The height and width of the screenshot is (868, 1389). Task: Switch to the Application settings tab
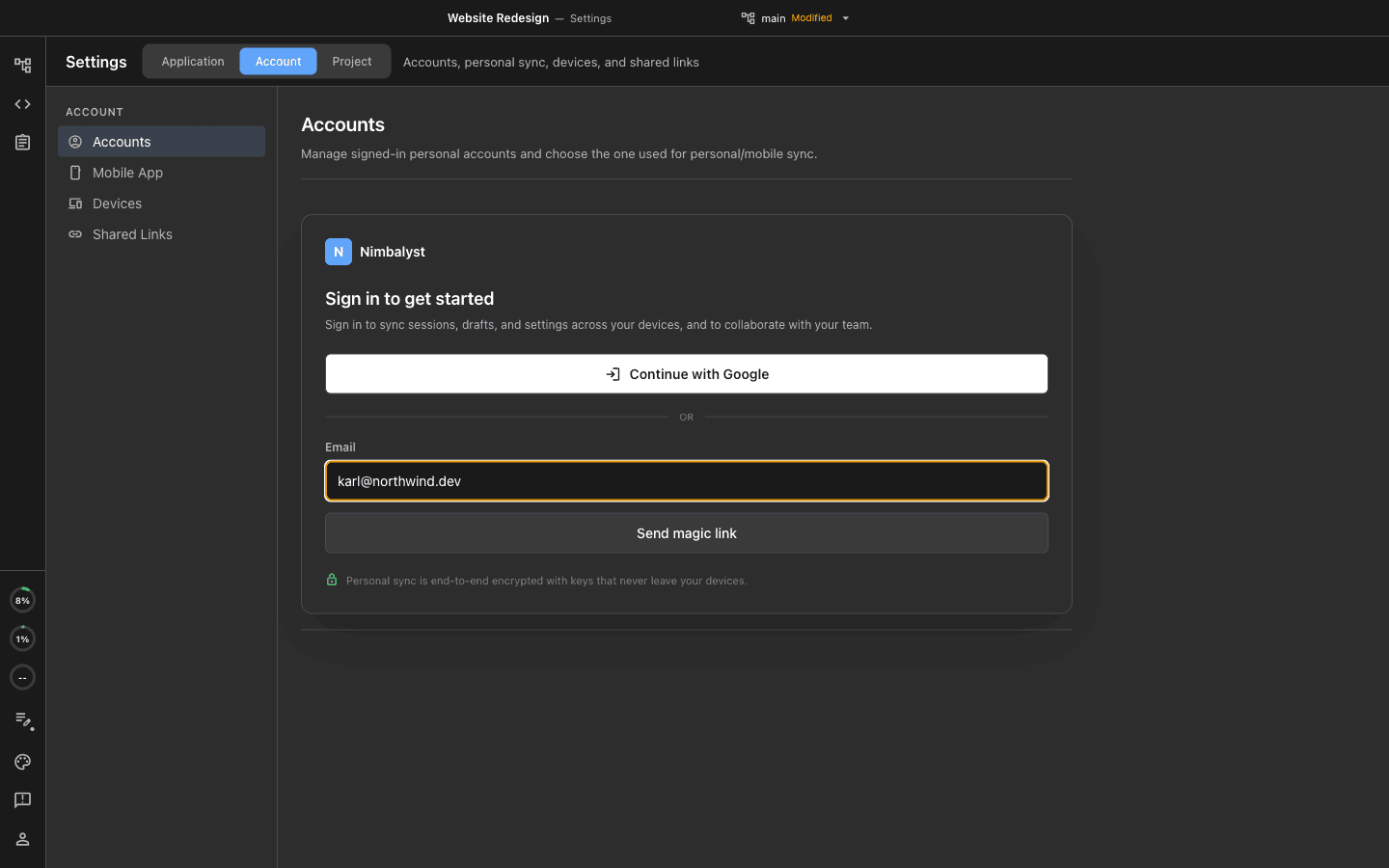point(193,62)
